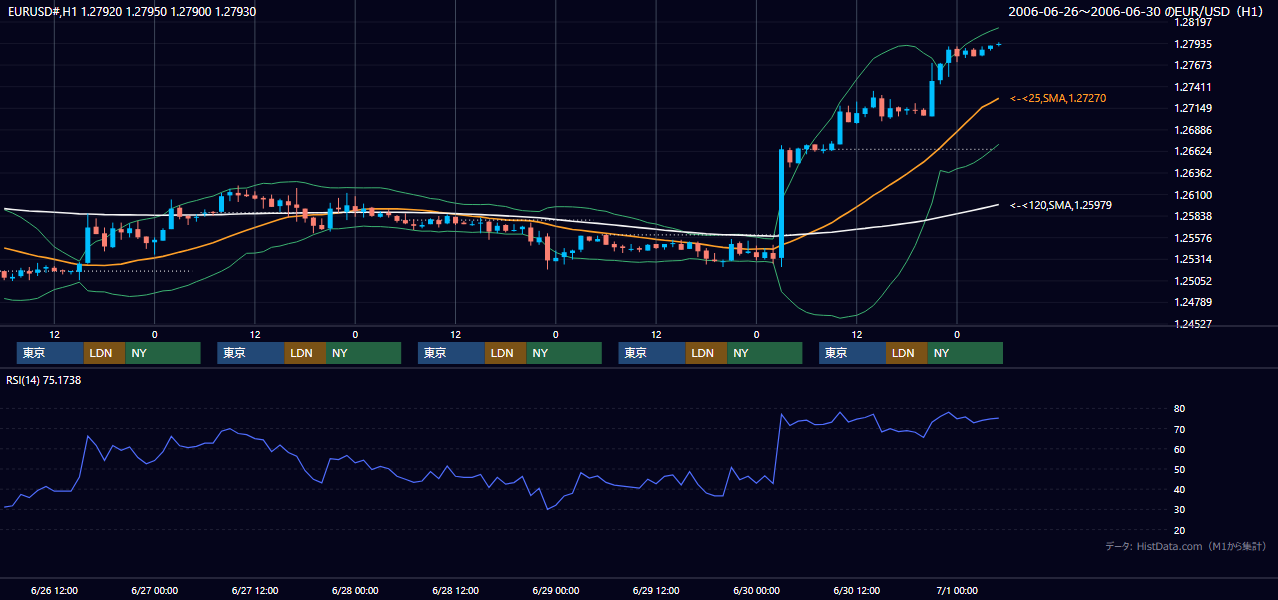Click price axis value 1.26362
Image resolution: width=1278 pixels, height=600 pixels.
click(x=1194, y=173)
